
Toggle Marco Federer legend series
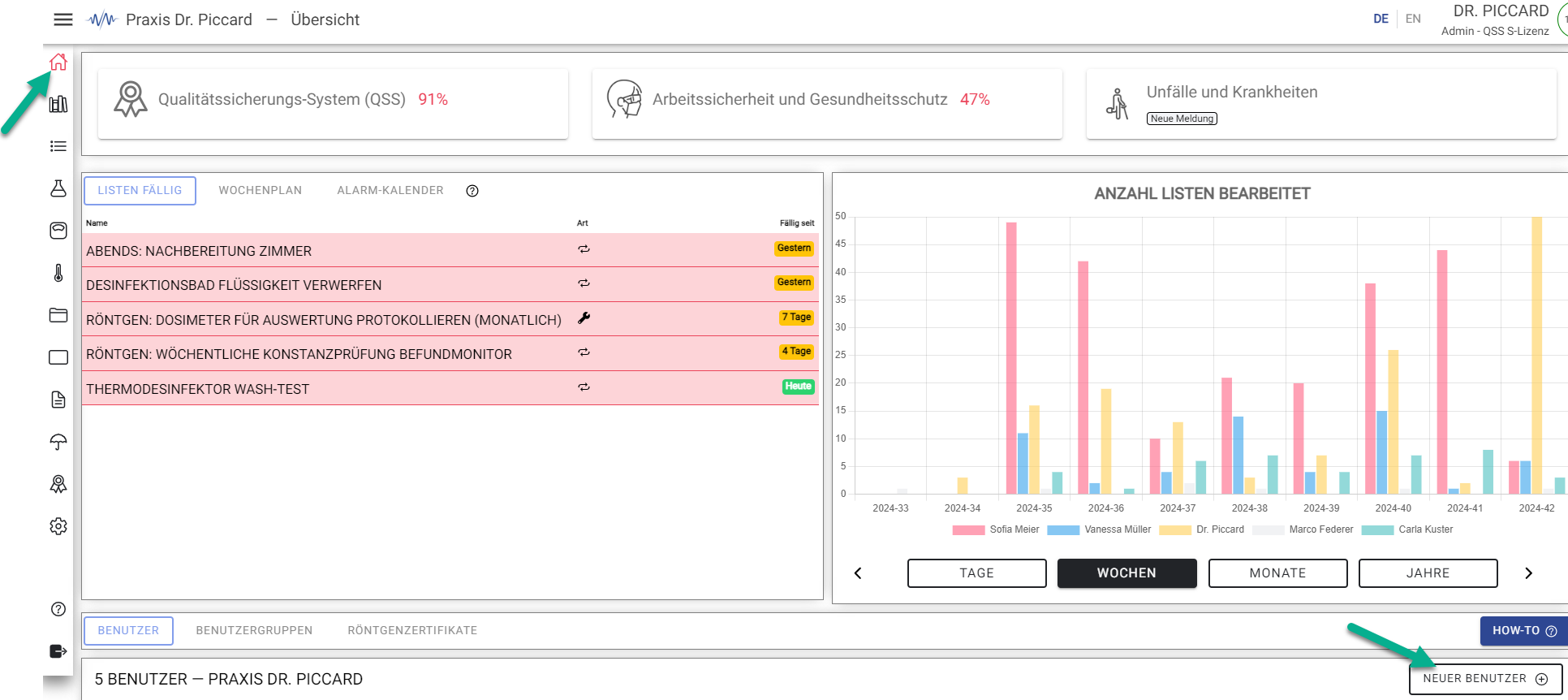[1303, 529]
